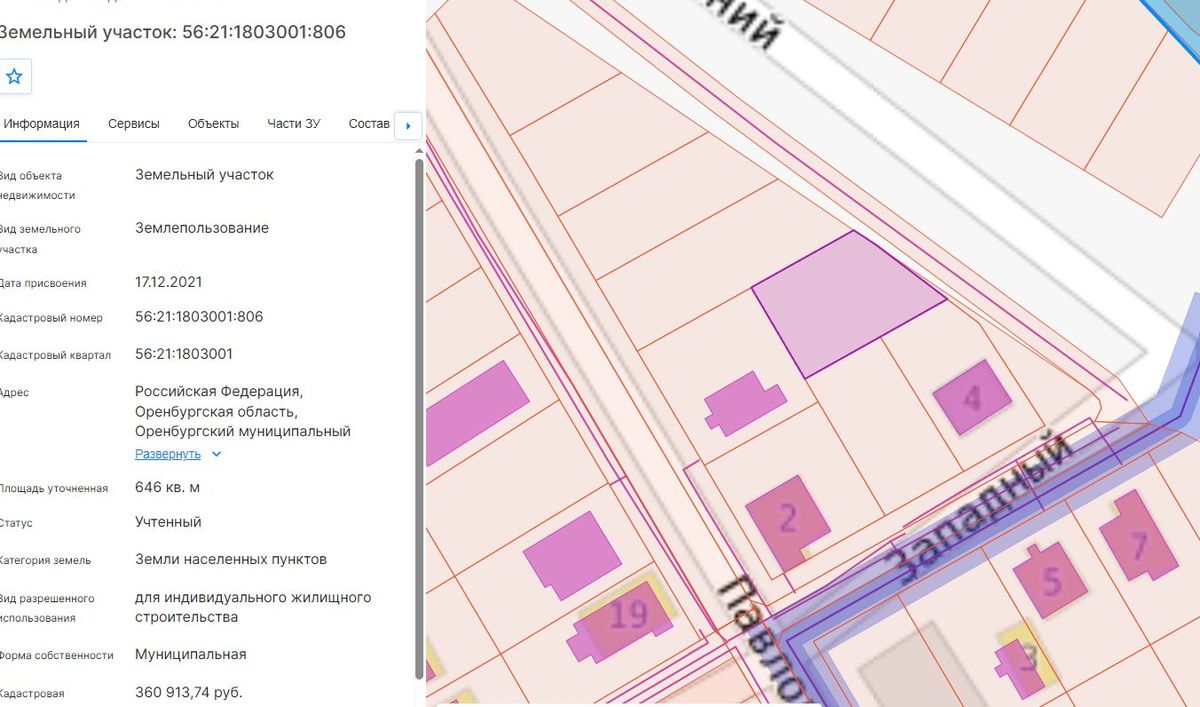This screenshot has height=707, width=1200.
Task: Click the permitted use value about индивидуального жилищного строительства
Action: (253, 607)
